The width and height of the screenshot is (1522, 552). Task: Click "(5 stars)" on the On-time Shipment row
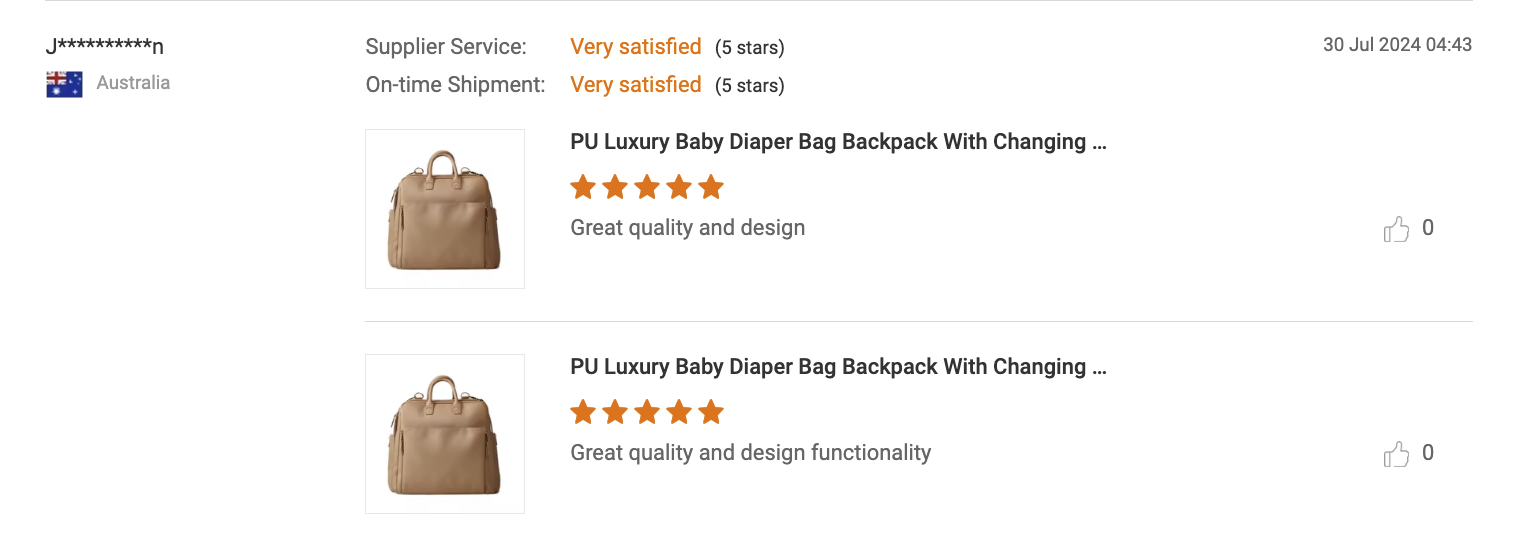(x=749, y=86)
